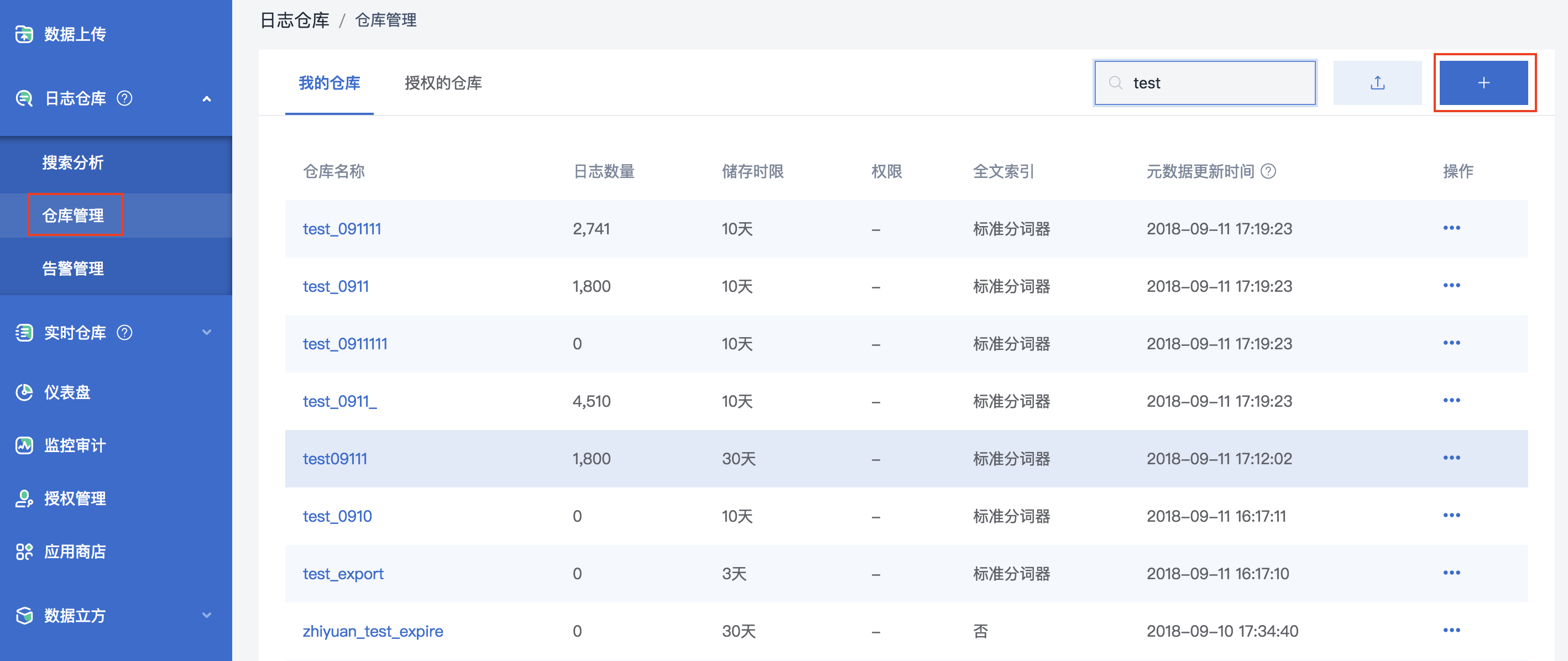Click 仓库名称 column header
The width and height of the screenshot is (1568, 661).
(x=333, y=172)
